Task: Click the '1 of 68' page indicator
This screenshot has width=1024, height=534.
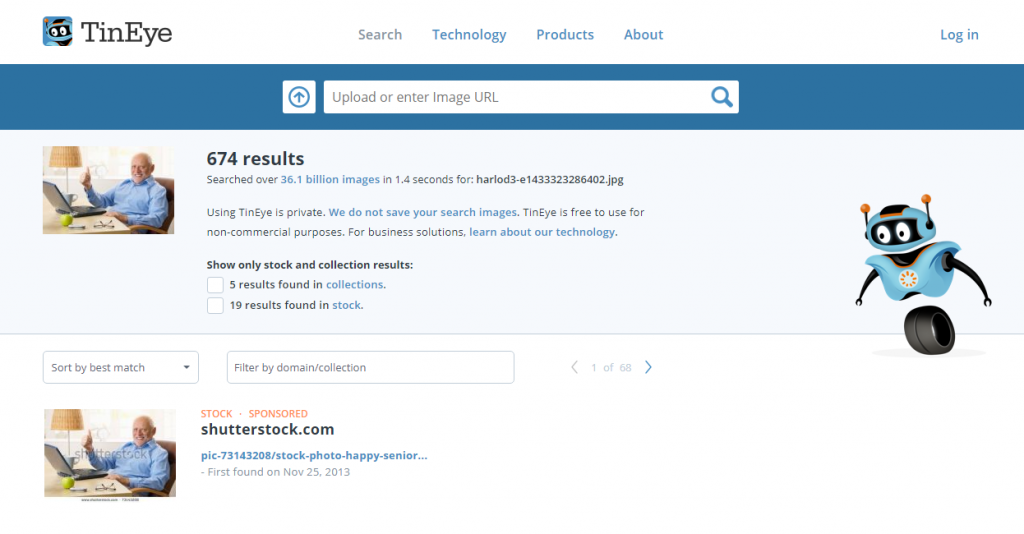Action: click(x=611, y=368)
